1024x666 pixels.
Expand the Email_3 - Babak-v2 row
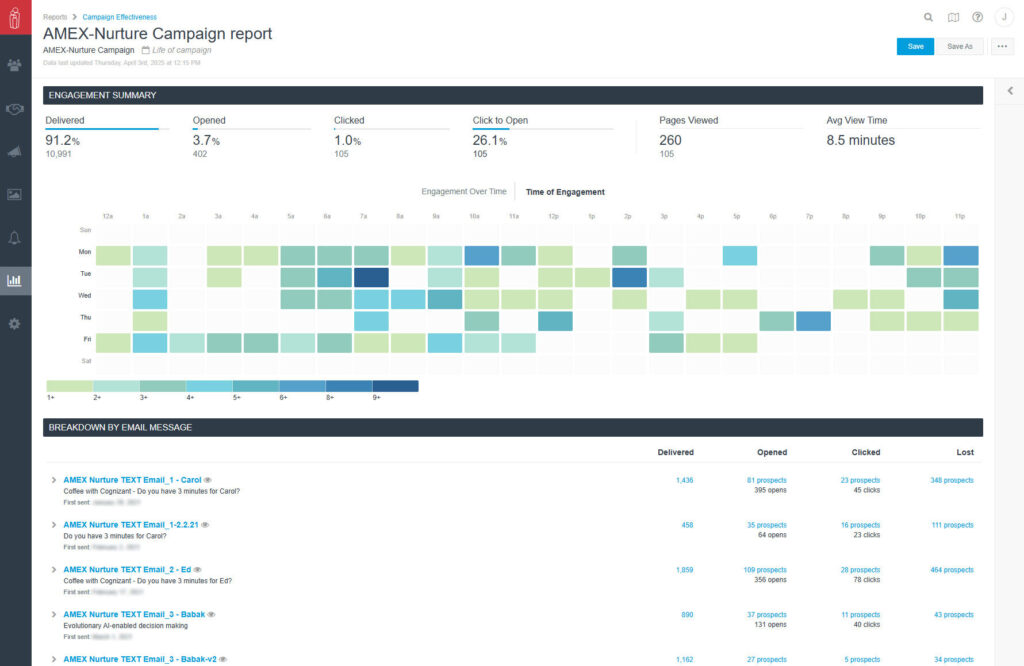54,659
